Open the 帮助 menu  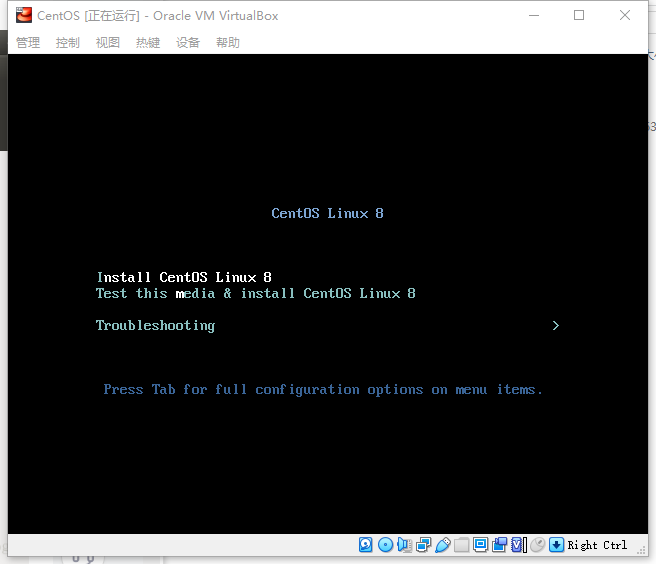coord(228,42)
